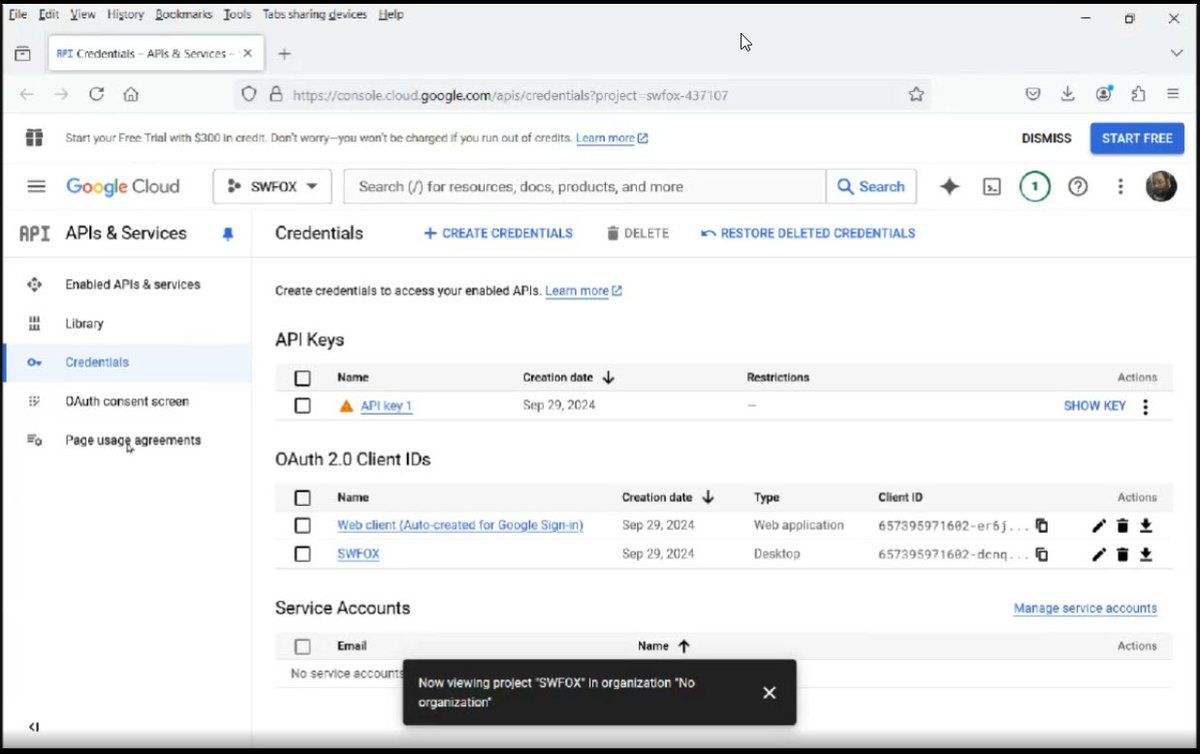Viewport: 1200px width, 754px height.
Task: Open the help question mark icon
Action: tap(1078, 186)
